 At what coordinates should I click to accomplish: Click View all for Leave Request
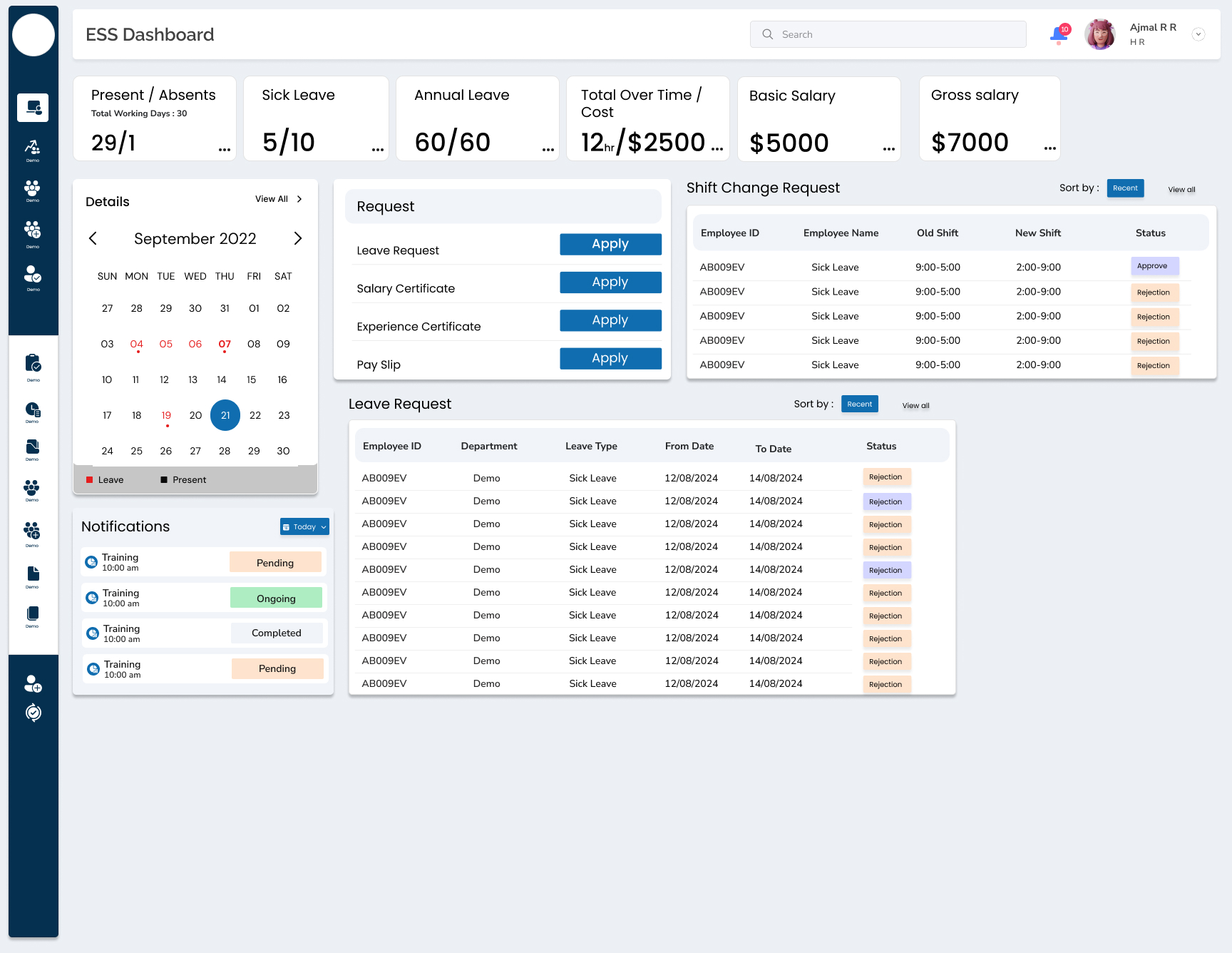(915, 405)
